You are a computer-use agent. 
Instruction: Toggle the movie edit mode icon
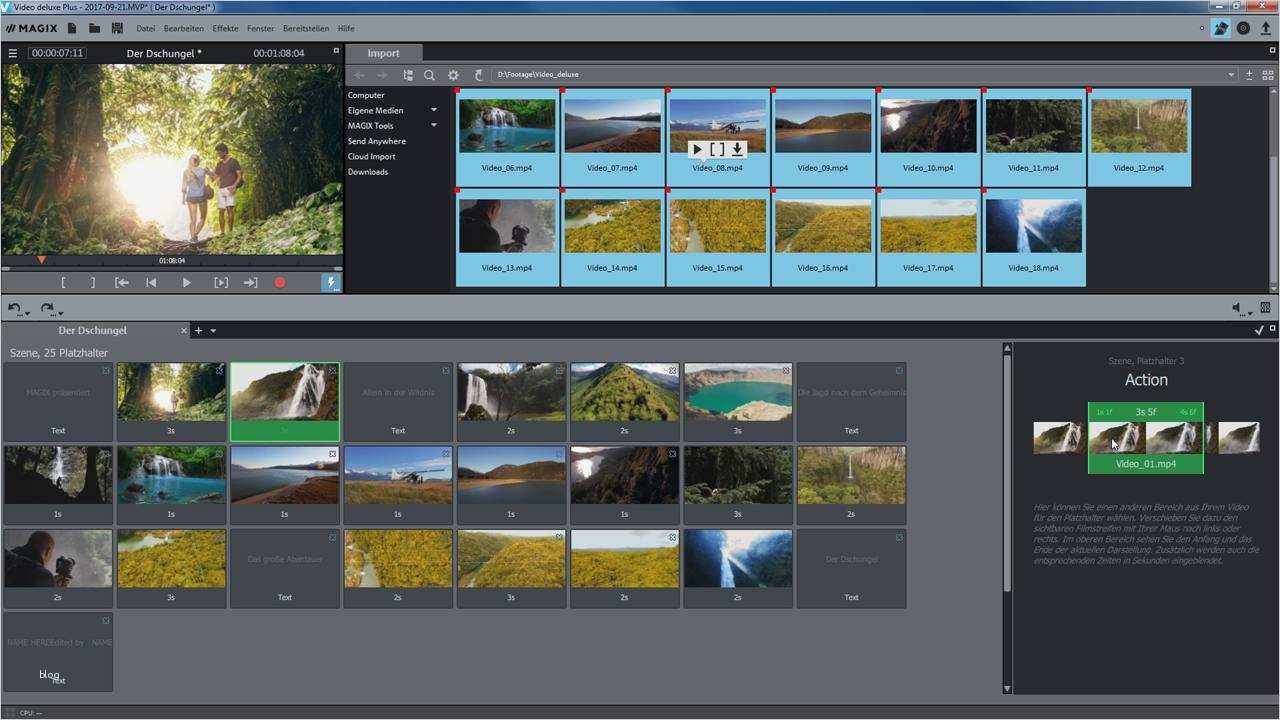1221,28
